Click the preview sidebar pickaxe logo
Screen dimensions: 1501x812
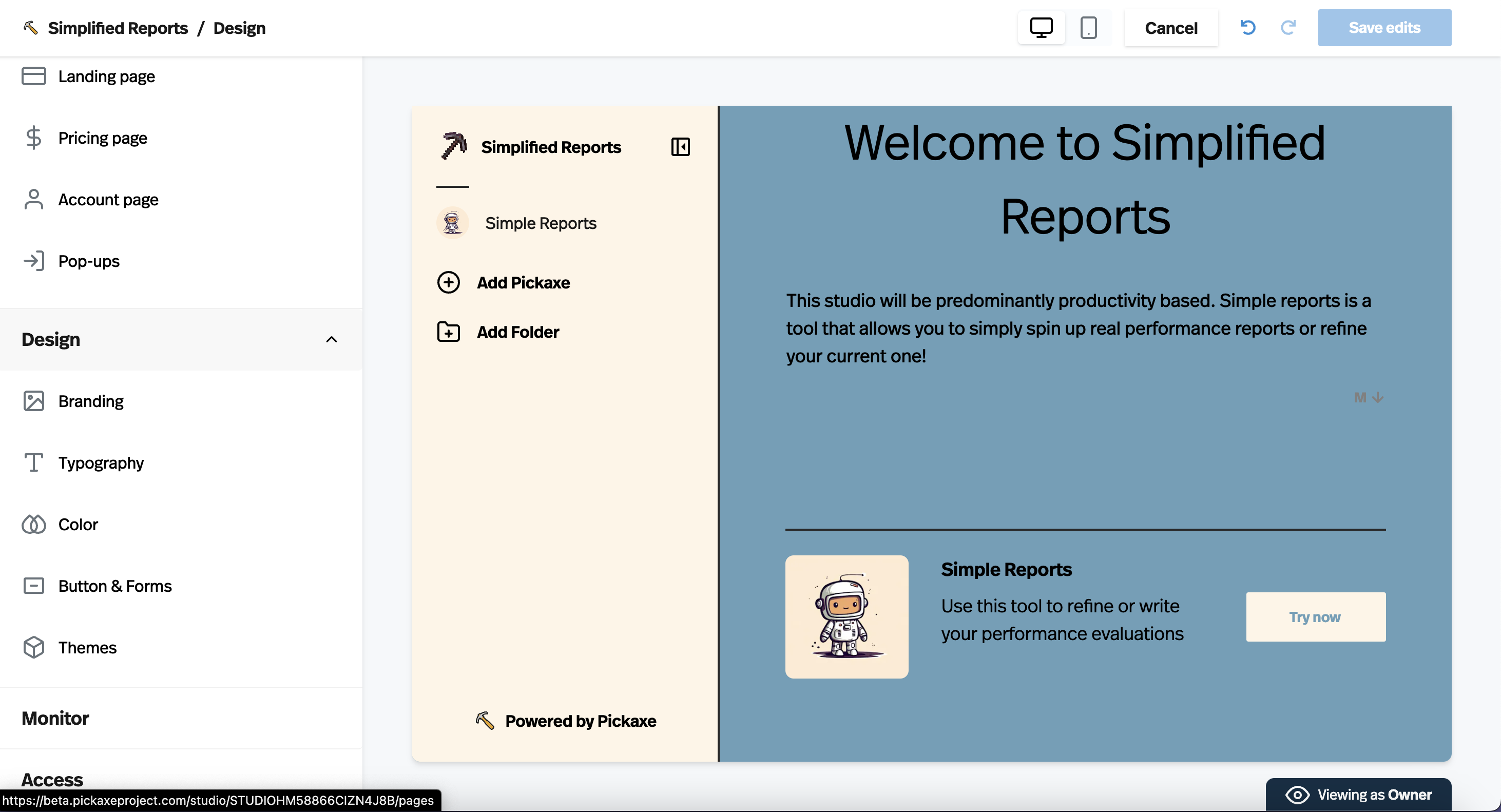[x=454, y=146]
